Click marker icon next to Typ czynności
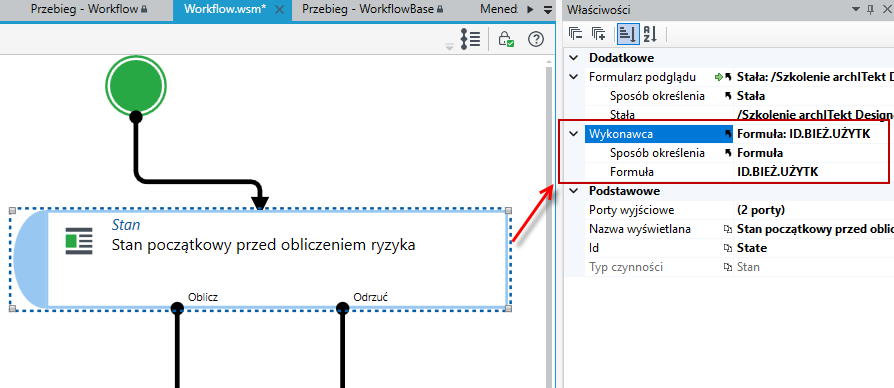 (x=728, y=267)
